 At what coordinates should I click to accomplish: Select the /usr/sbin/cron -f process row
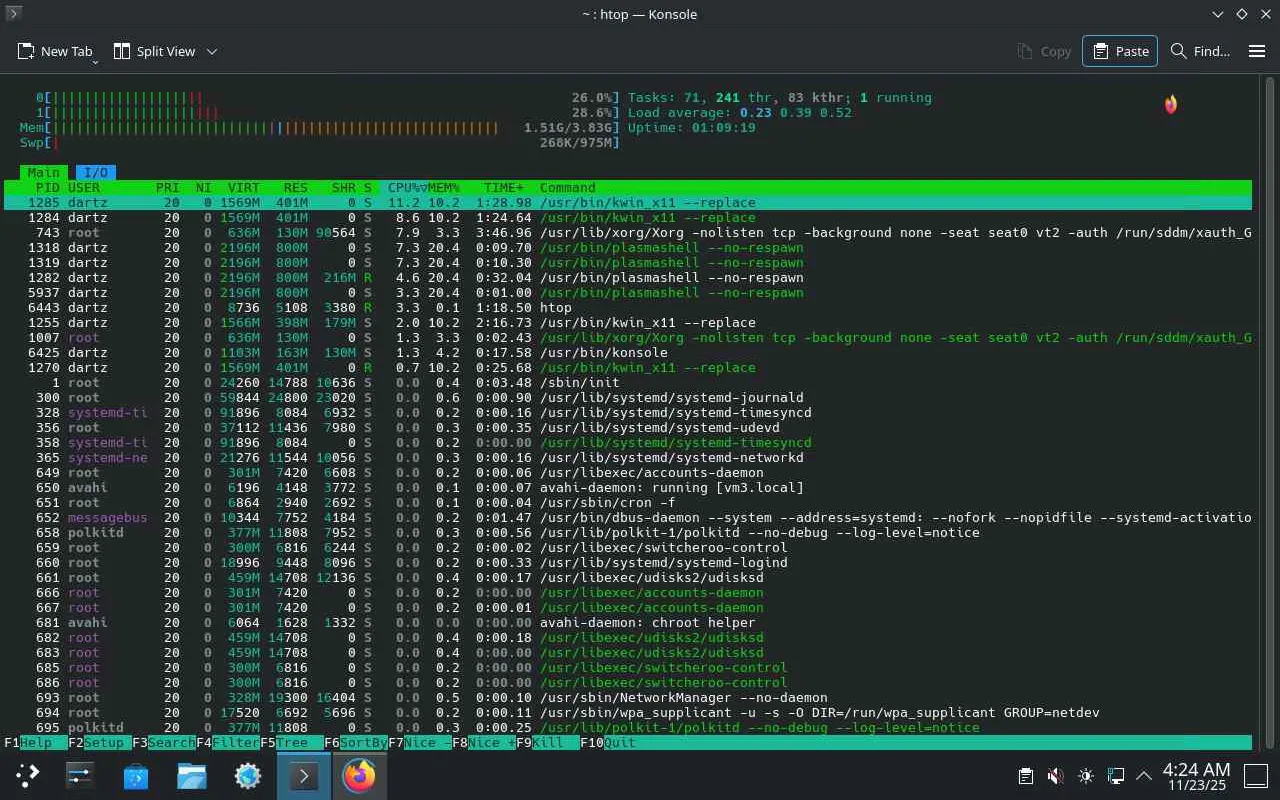[x=628, y=502]
